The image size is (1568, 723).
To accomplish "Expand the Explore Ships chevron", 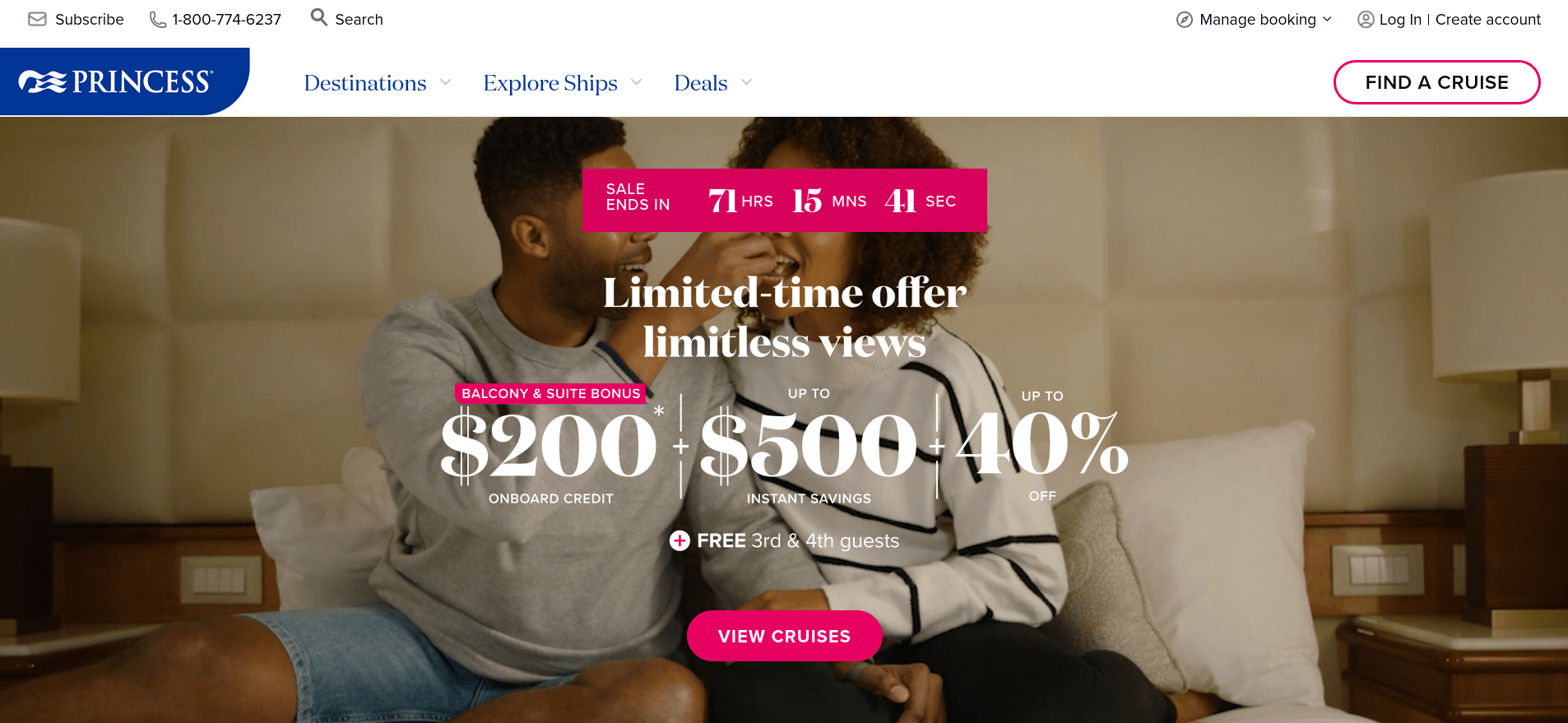I will [637, 82].
